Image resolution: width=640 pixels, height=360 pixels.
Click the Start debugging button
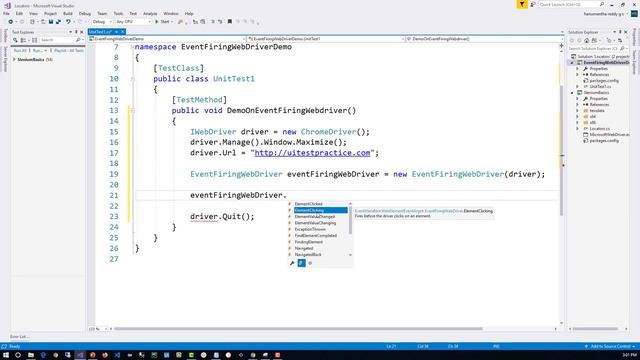pyautogui.click(x=163, y=22)
